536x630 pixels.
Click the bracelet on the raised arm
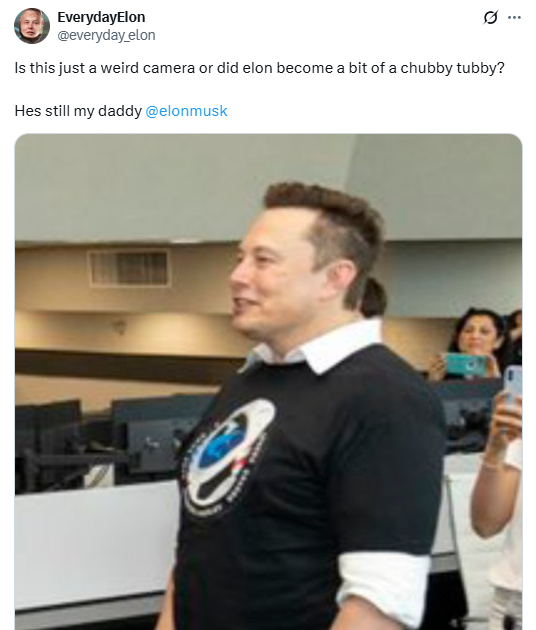click(493, 466)
